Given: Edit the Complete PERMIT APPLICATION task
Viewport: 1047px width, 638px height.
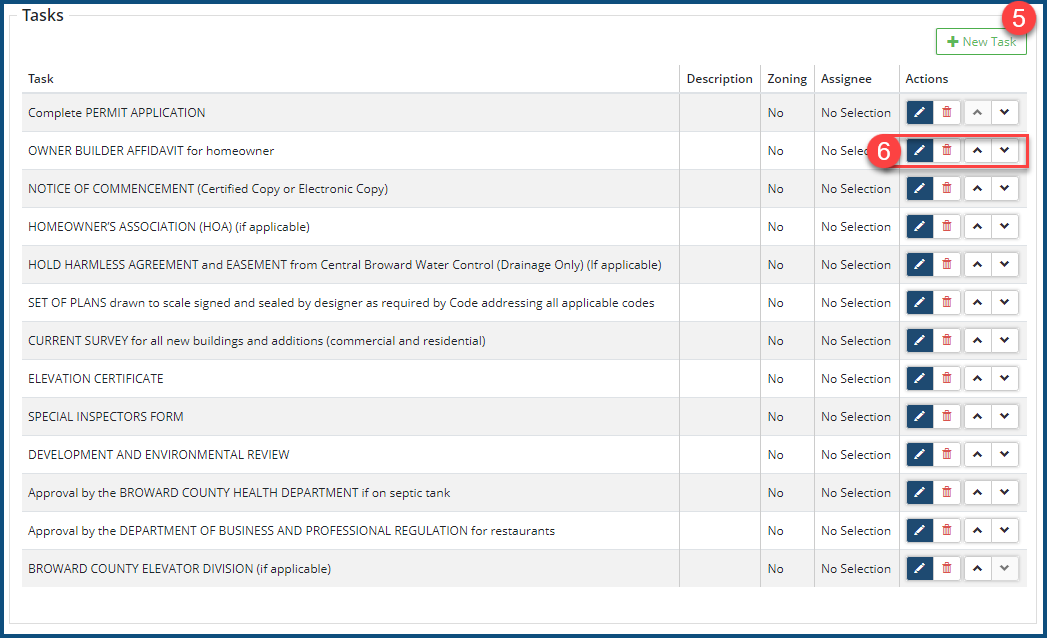Looking at the screenshot, I should click(x=919, y=112).
